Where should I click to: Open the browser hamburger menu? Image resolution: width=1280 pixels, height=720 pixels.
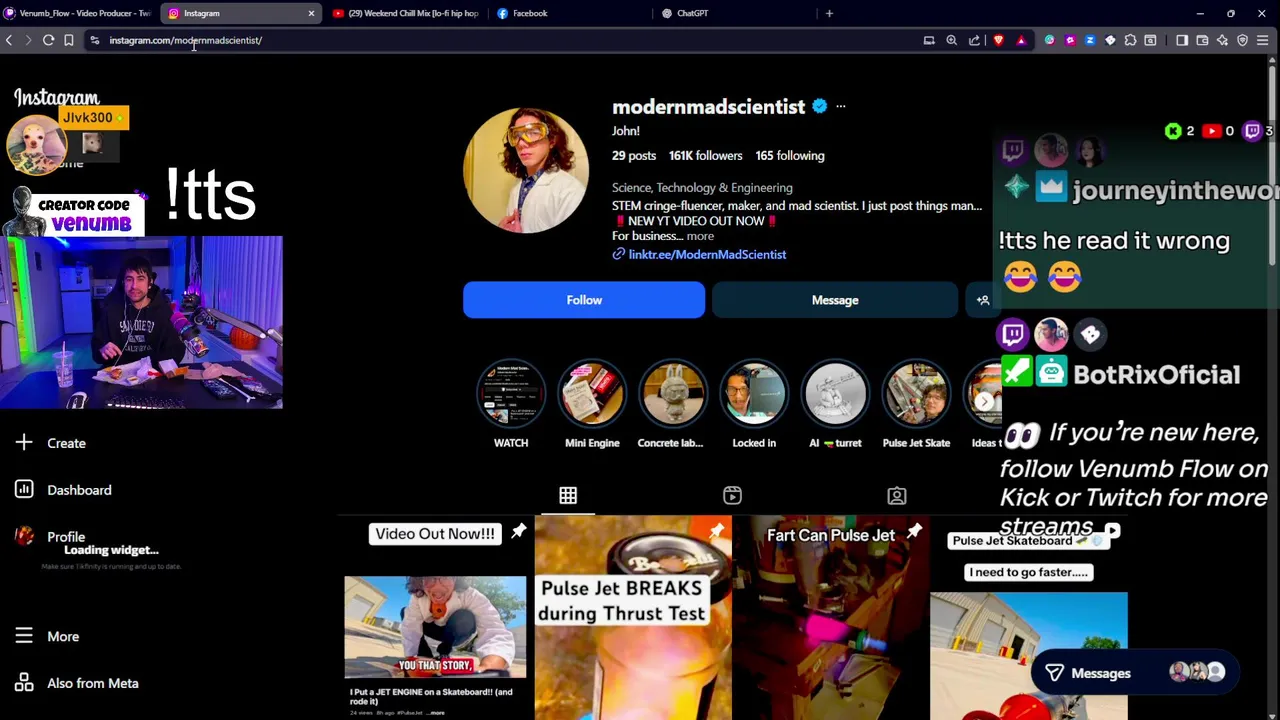(1263, 40)
